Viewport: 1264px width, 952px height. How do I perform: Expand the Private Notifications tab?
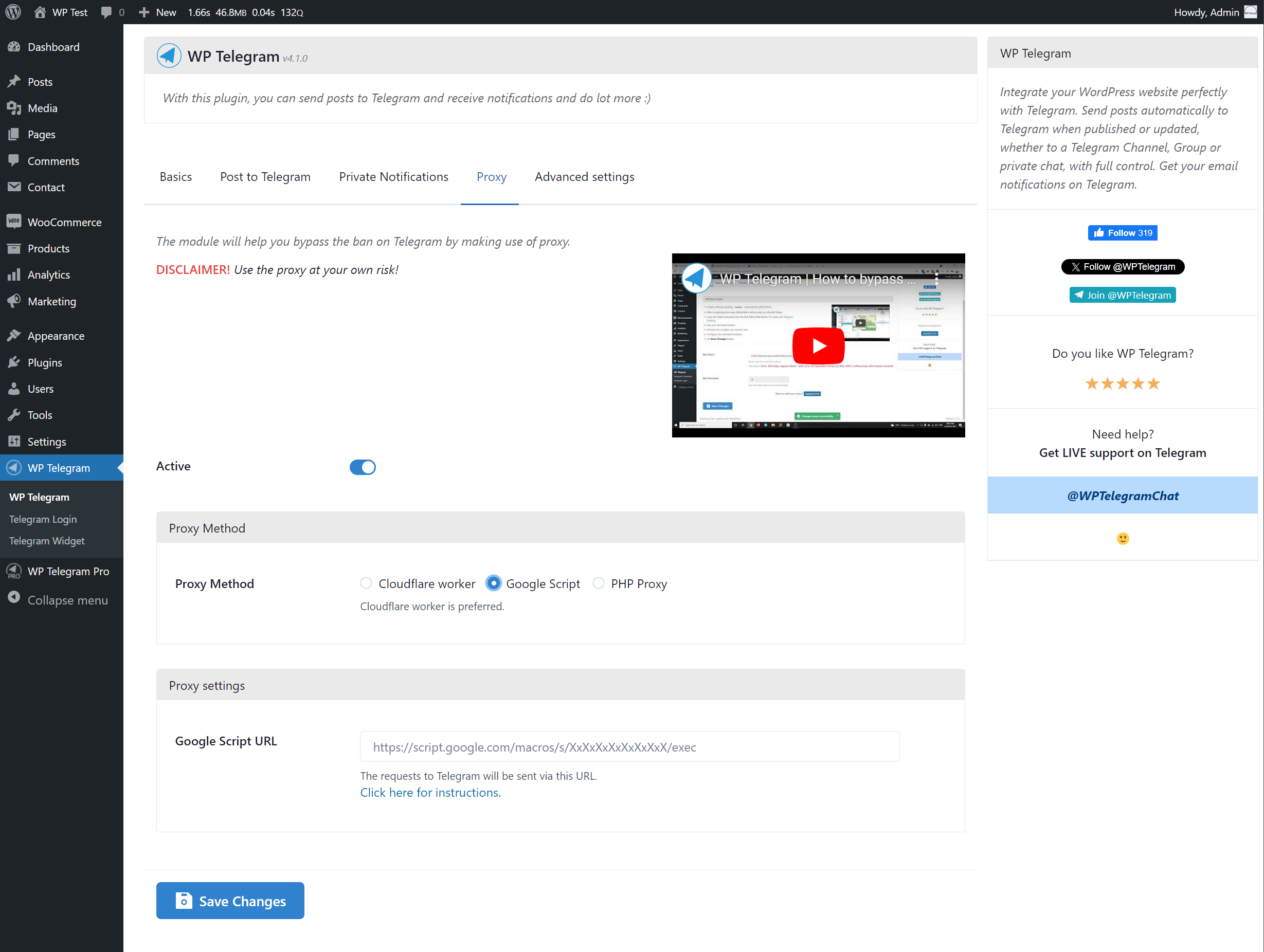(393, 176)
